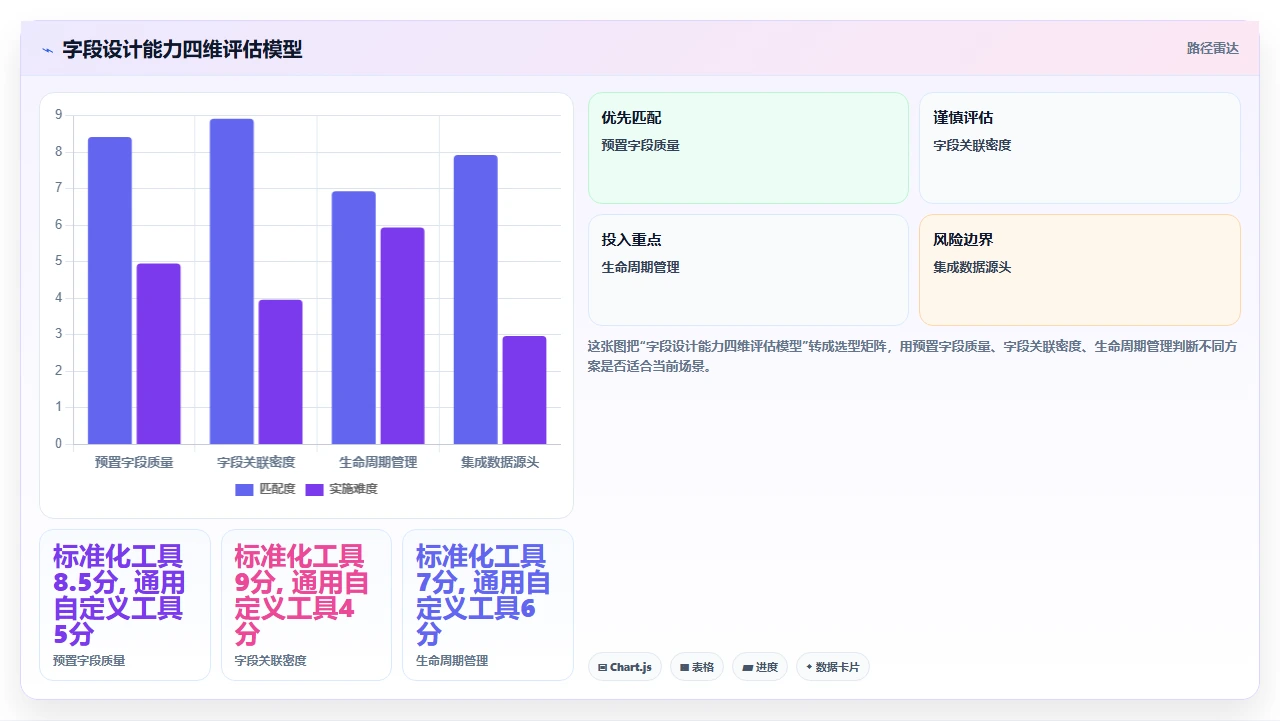Image resolution: width=1280 pixels, height=721 pixels.
Task: Select the 字段关联密度 匹配度 bar
Action: (232, 281)
